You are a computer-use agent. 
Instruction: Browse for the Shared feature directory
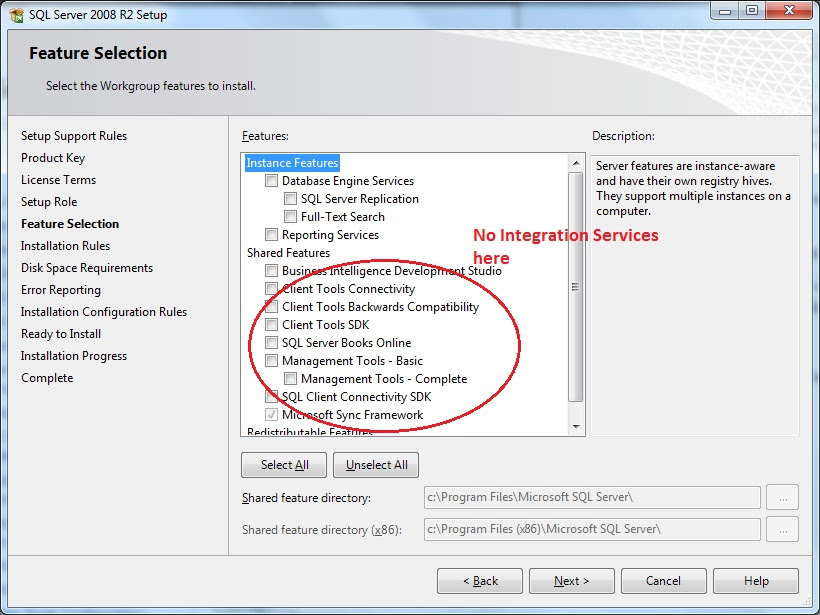782,497
